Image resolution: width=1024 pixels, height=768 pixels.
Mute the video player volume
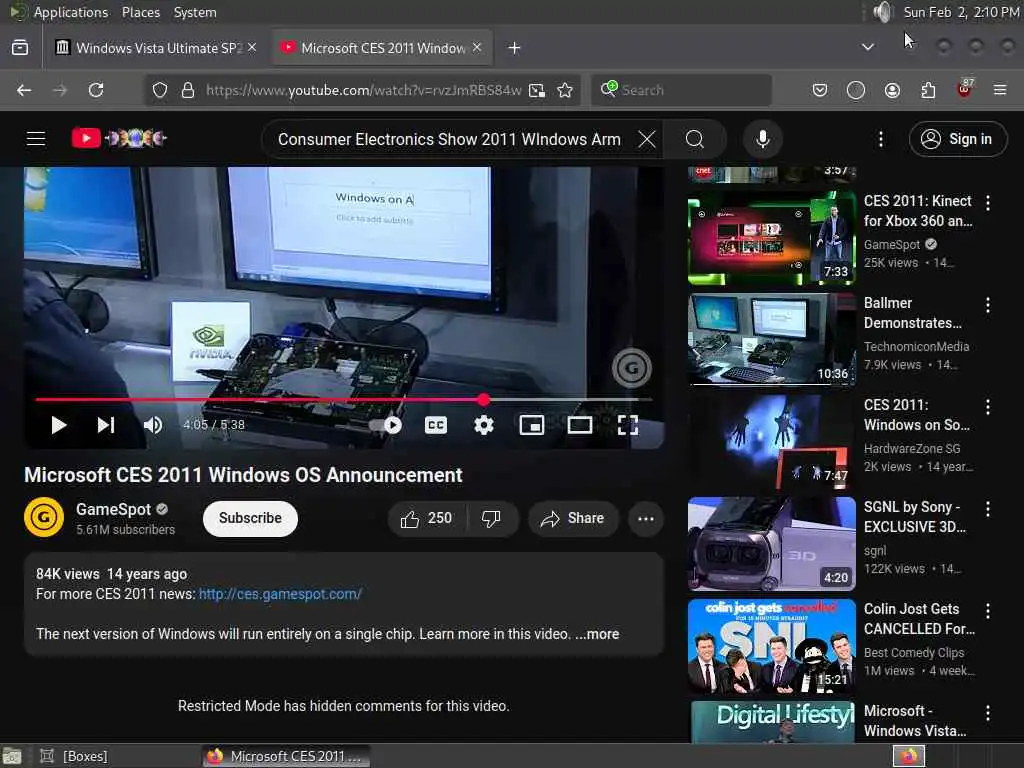click(x=153, y=425)
